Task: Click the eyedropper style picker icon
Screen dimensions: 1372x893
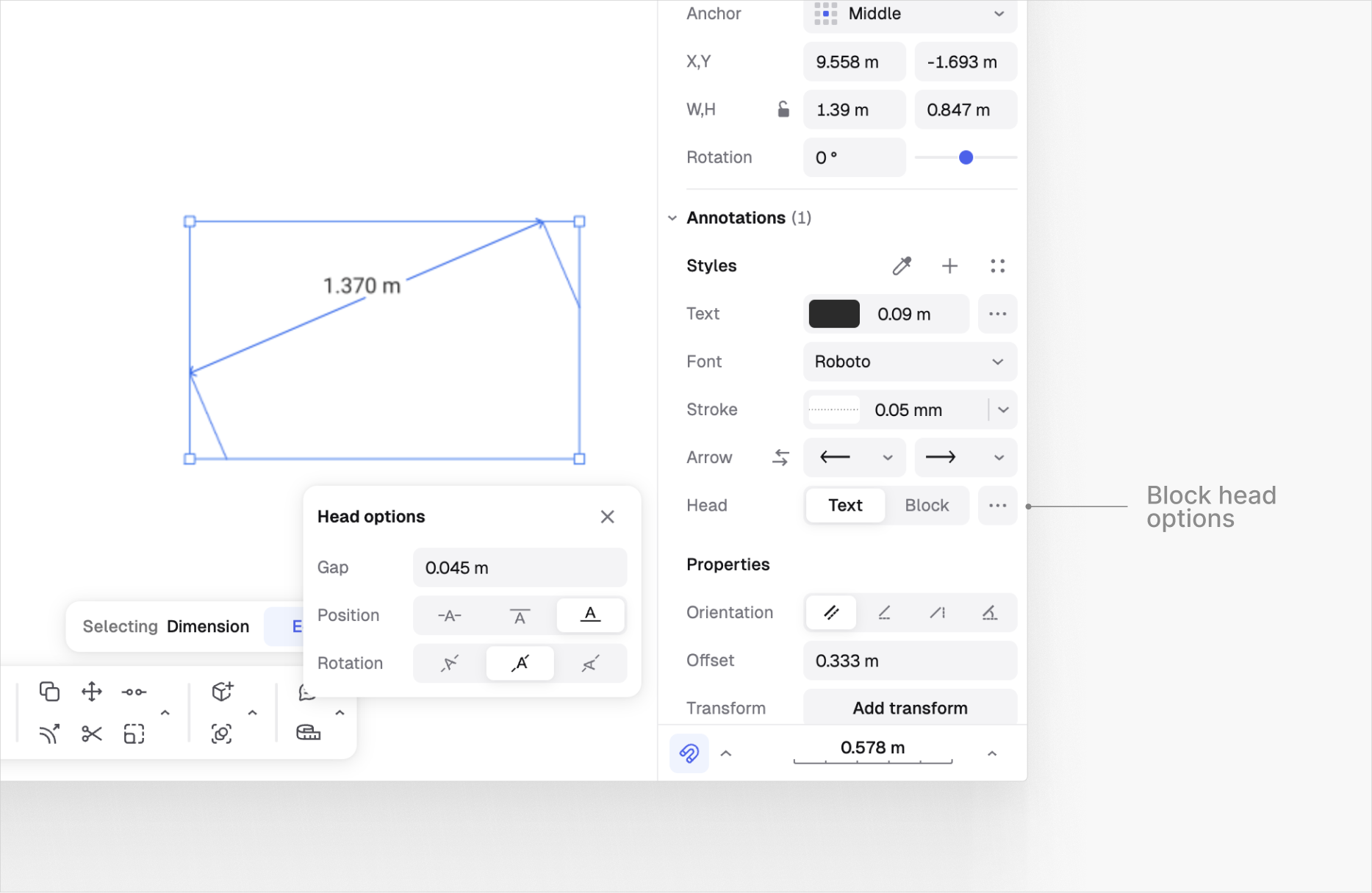Action: click(x=902, y=266)
